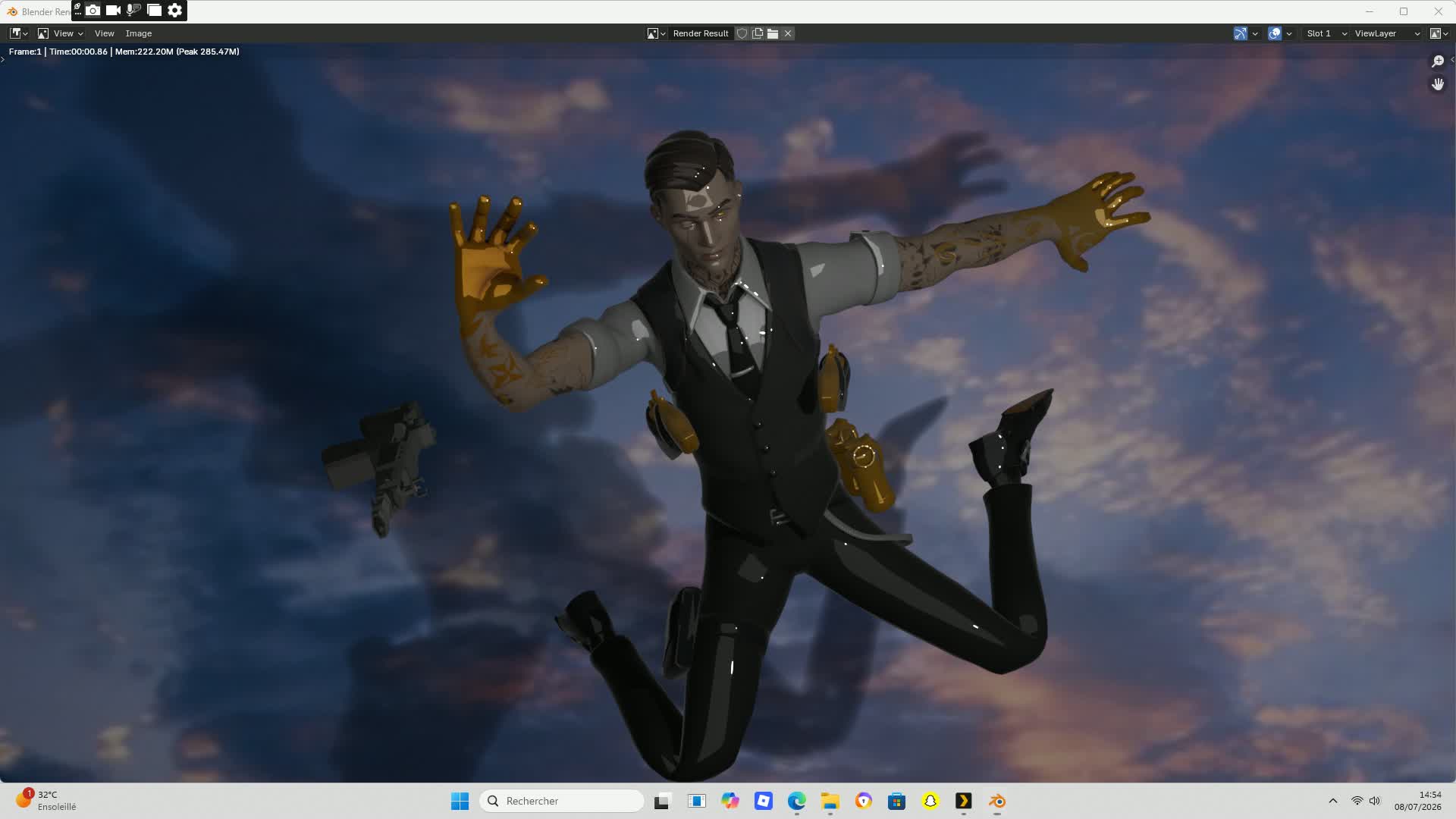Toggle the show overlays button

pyautogui.click(x=1275, y=33)
